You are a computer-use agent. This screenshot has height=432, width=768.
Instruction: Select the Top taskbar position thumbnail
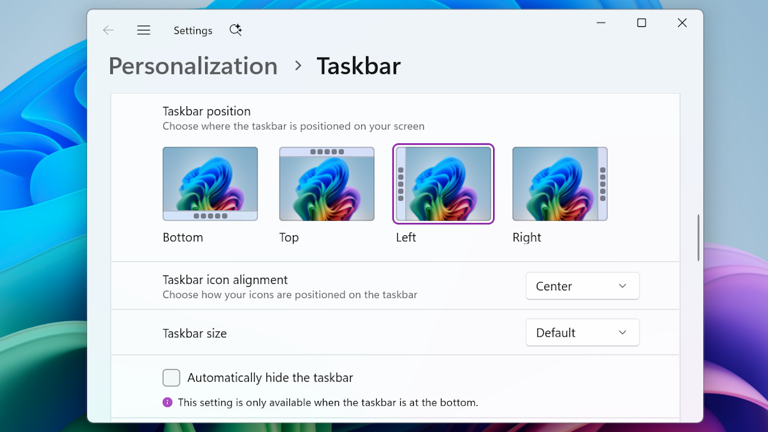click(327, 184)
